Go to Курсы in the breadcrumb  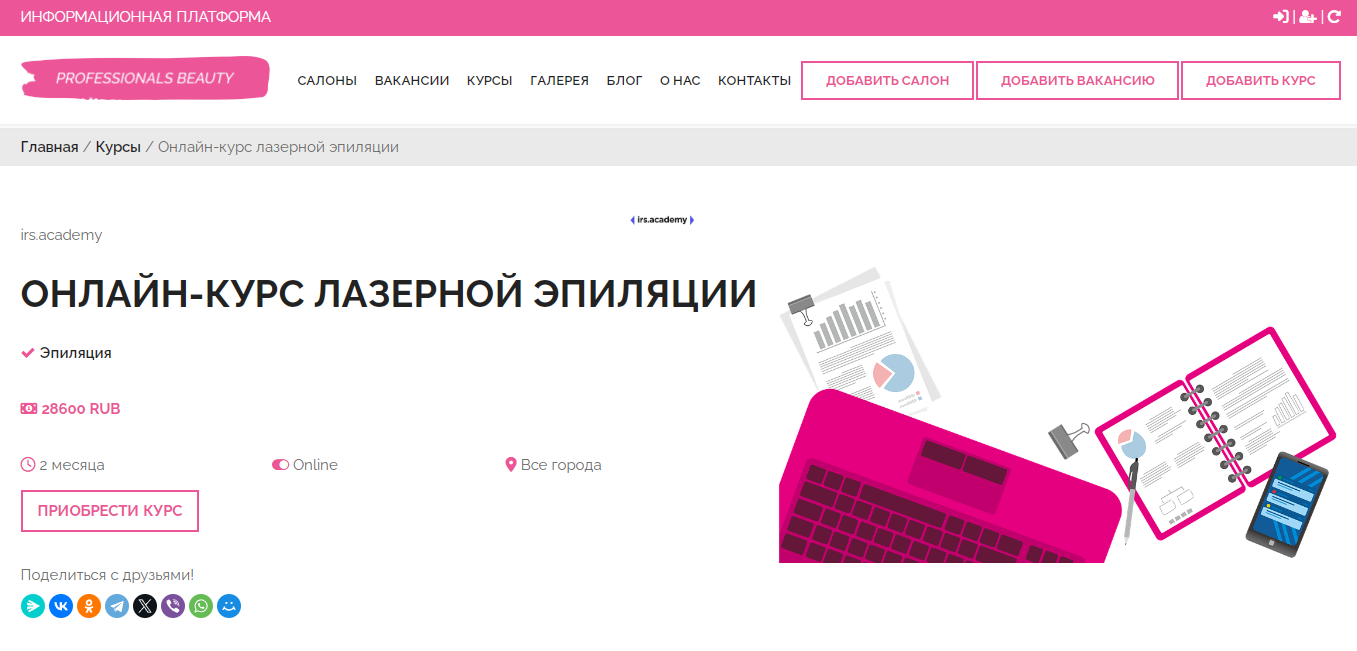pos(118,147)
